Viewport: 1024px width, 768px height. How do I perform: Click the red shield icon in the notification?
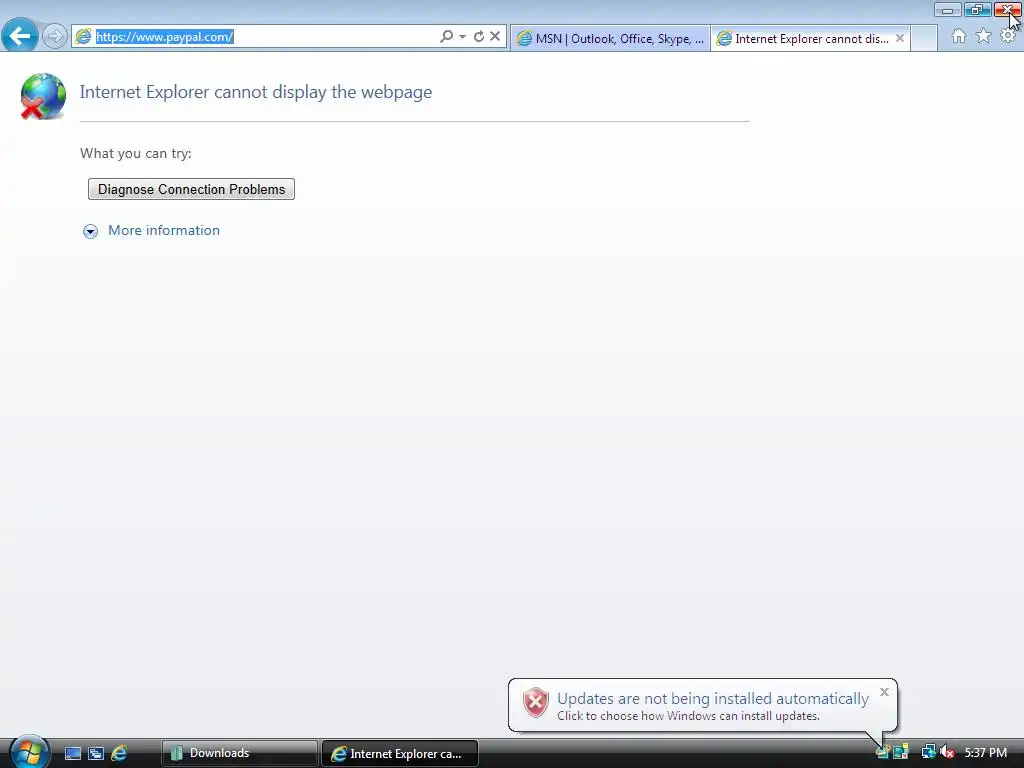tap(535, 703)
